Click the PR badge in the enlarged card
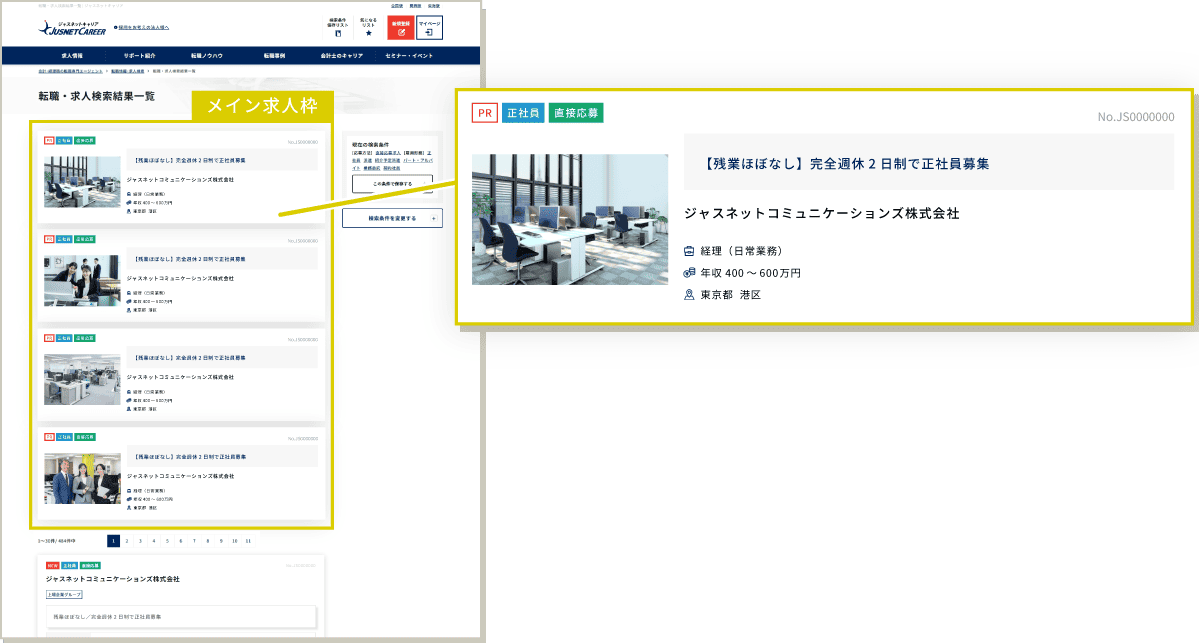1199x643 pixels. pyautogui.click(x=485, y=112)
